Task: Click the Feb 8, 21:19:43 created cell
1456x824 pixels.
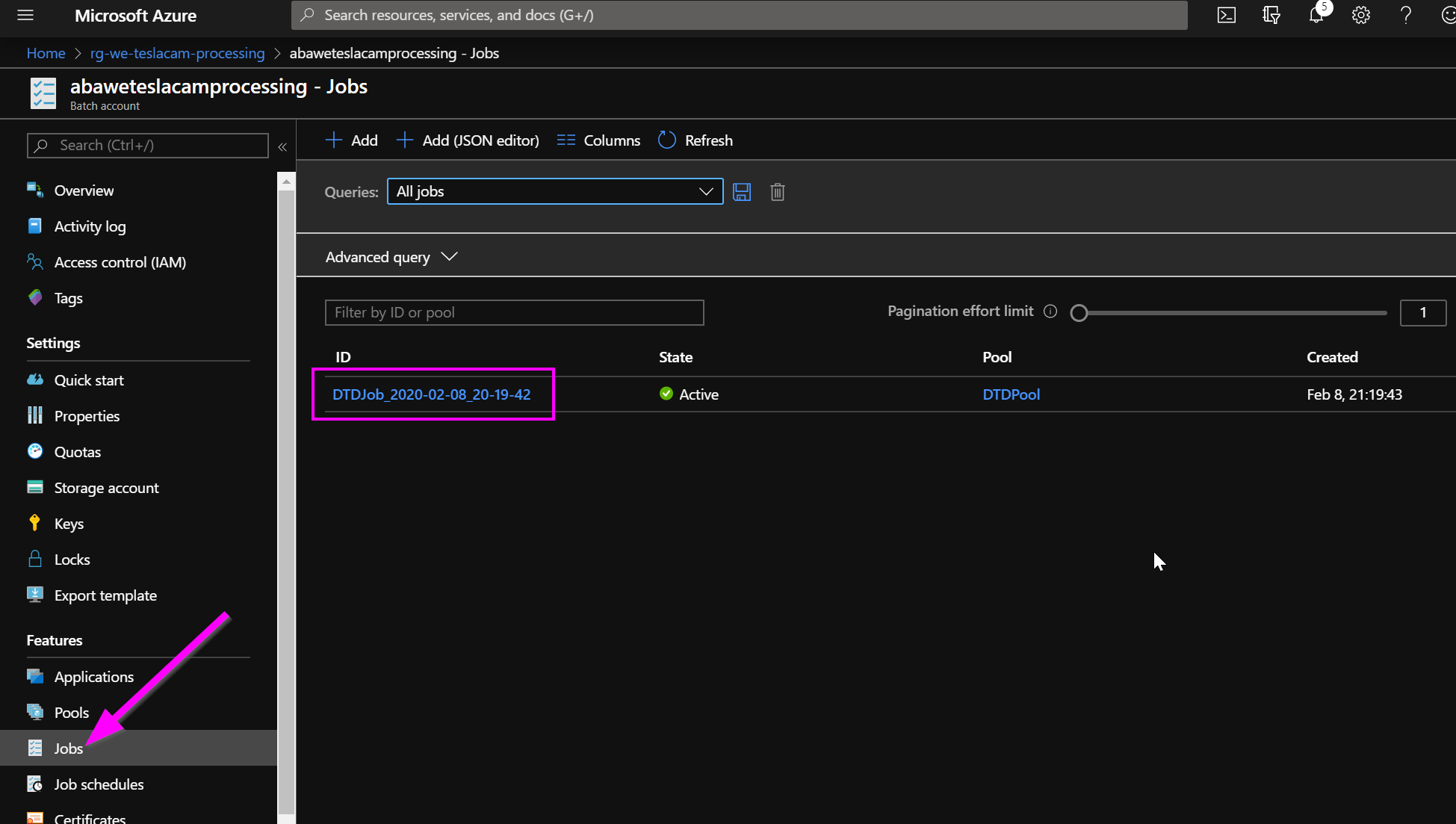Action: pyautogui.click(x=1354, y=394)
